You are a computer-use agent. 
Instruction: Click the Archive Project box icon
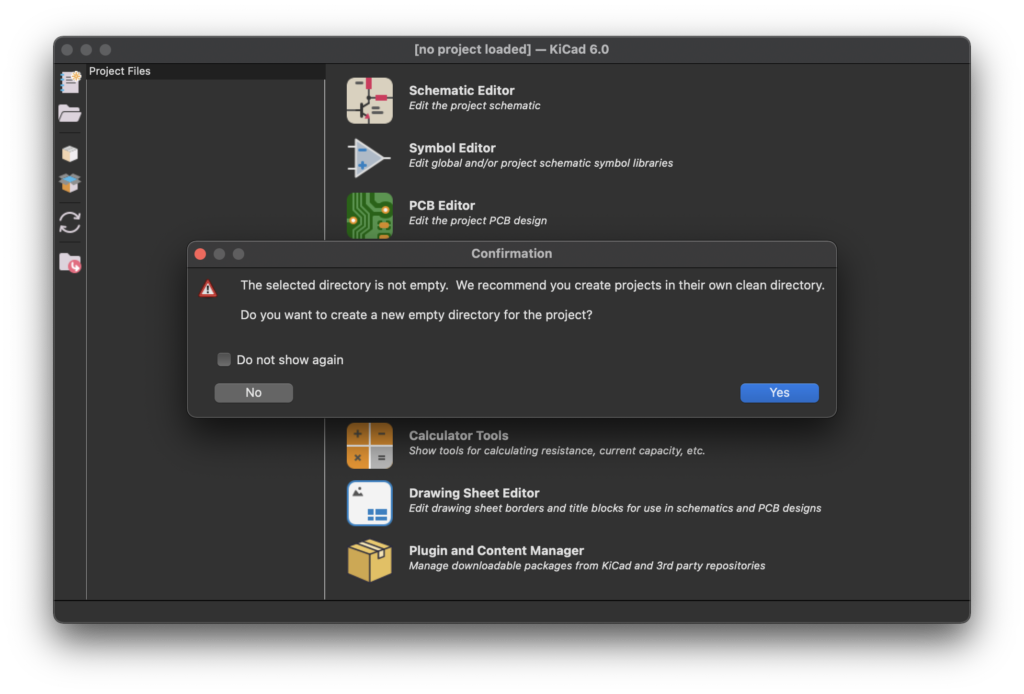coord(70,153)
